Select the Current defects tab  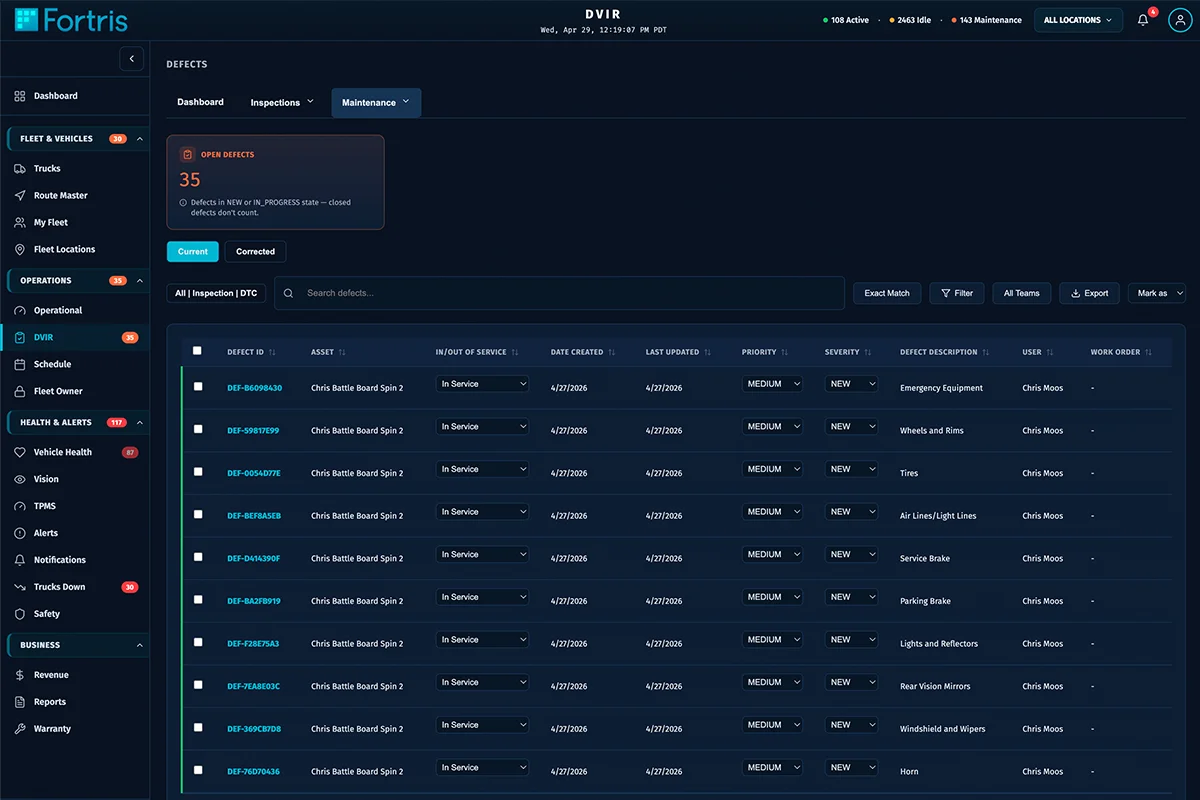(x=193, y=252)
